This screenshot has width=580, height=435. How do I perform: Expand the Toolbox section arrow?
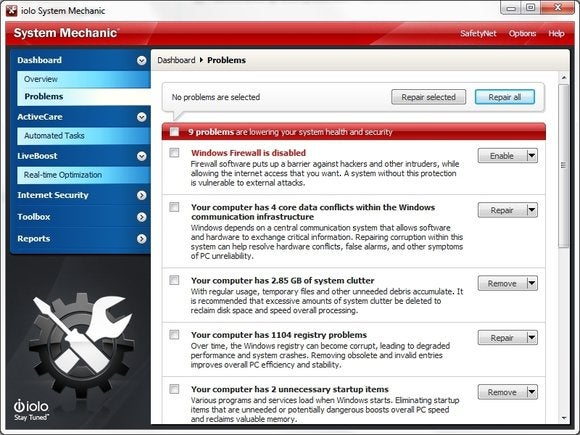141,217
